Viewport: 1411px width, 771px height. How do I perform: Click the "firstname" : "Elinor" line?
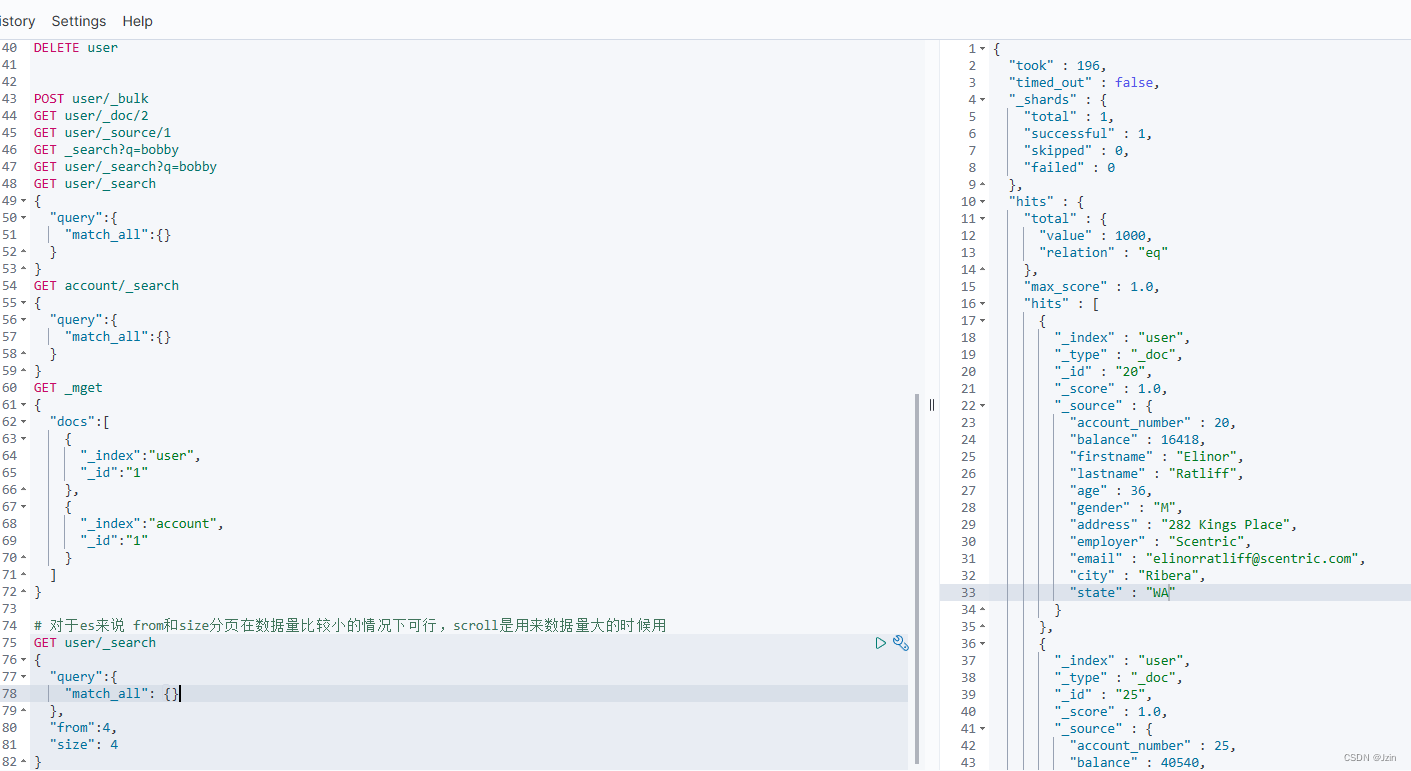tap(1156, 457)
